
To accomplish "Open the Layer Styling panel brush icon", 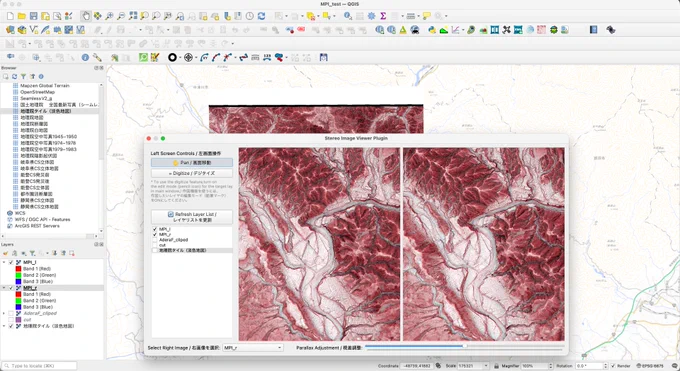I will point(6,253).
